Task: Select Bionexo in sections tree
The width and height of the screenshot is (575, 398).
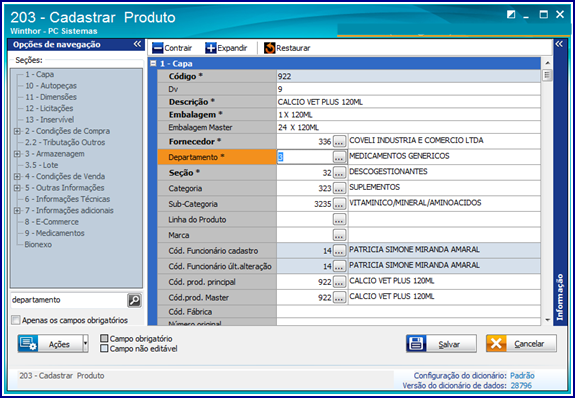Action: [38, 245]
